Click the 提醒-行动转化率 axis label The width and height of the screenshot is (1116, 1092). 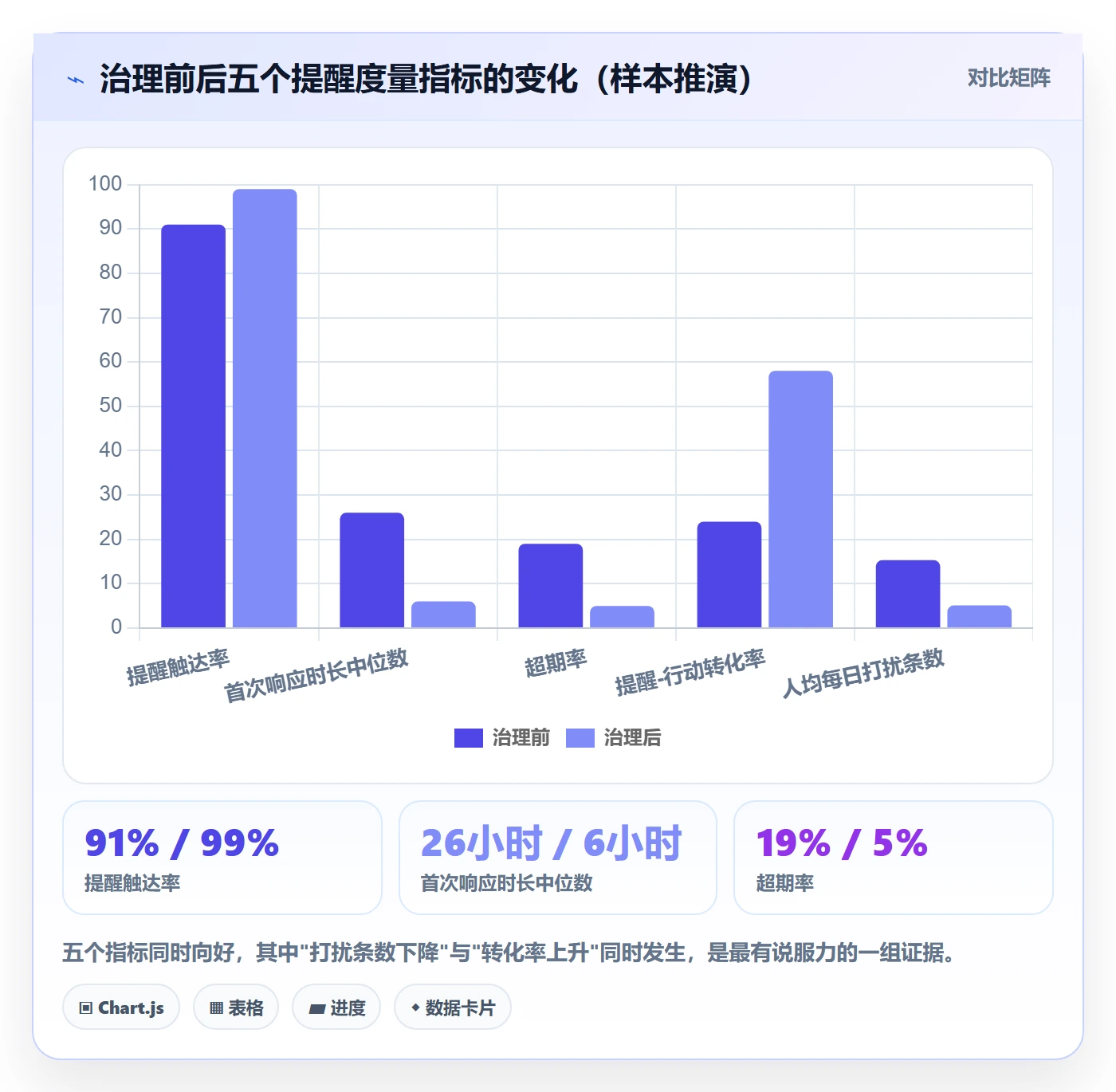click(690, 672)
